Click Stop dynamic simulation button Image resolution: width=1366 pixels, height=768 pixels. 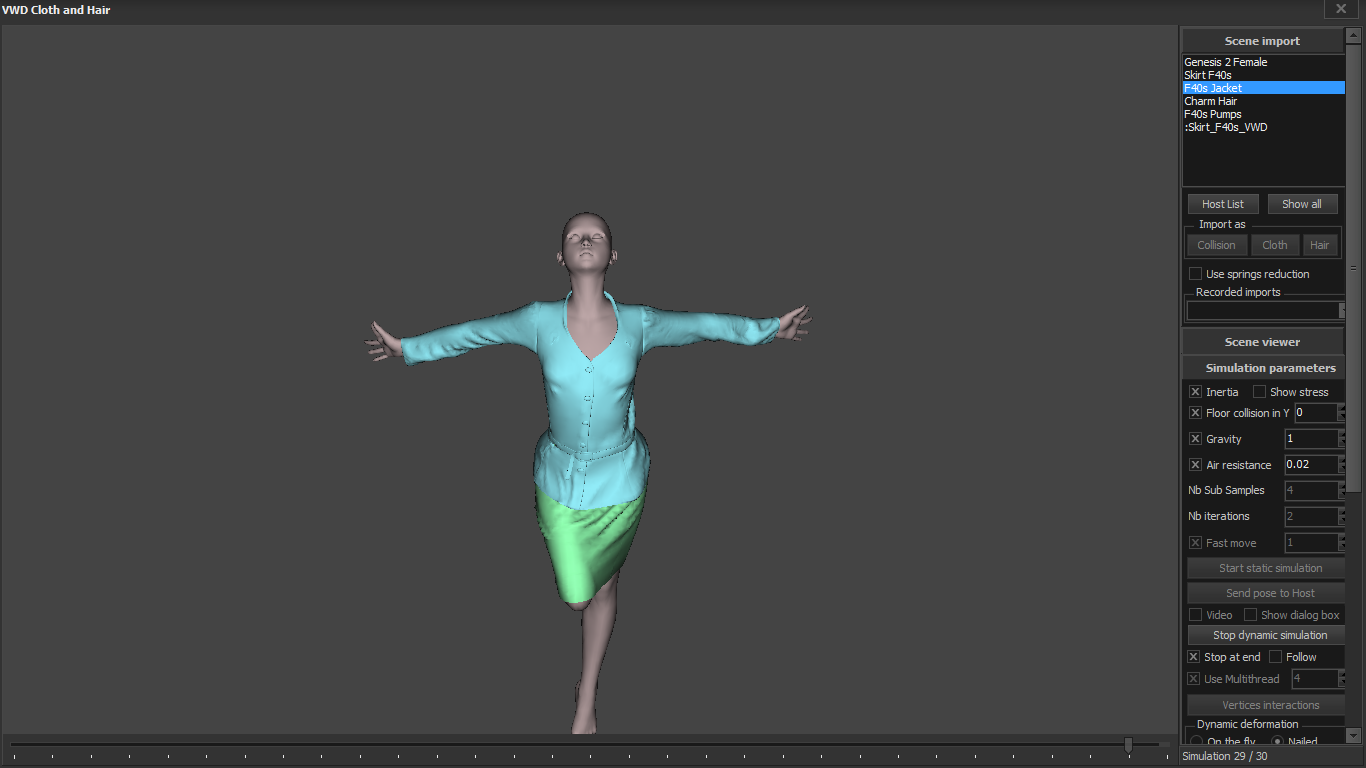tap(1266, 635)
